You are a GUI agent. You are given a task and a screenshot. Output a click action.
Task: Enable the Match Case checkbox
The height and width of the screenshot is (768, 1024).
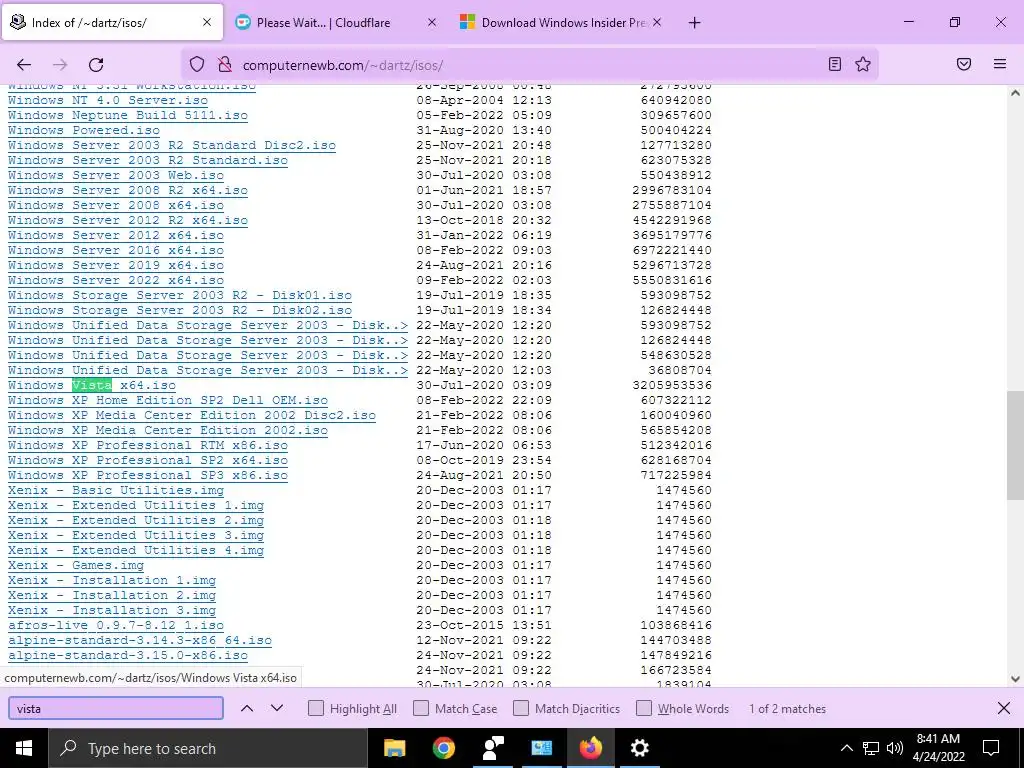point(421,709)
